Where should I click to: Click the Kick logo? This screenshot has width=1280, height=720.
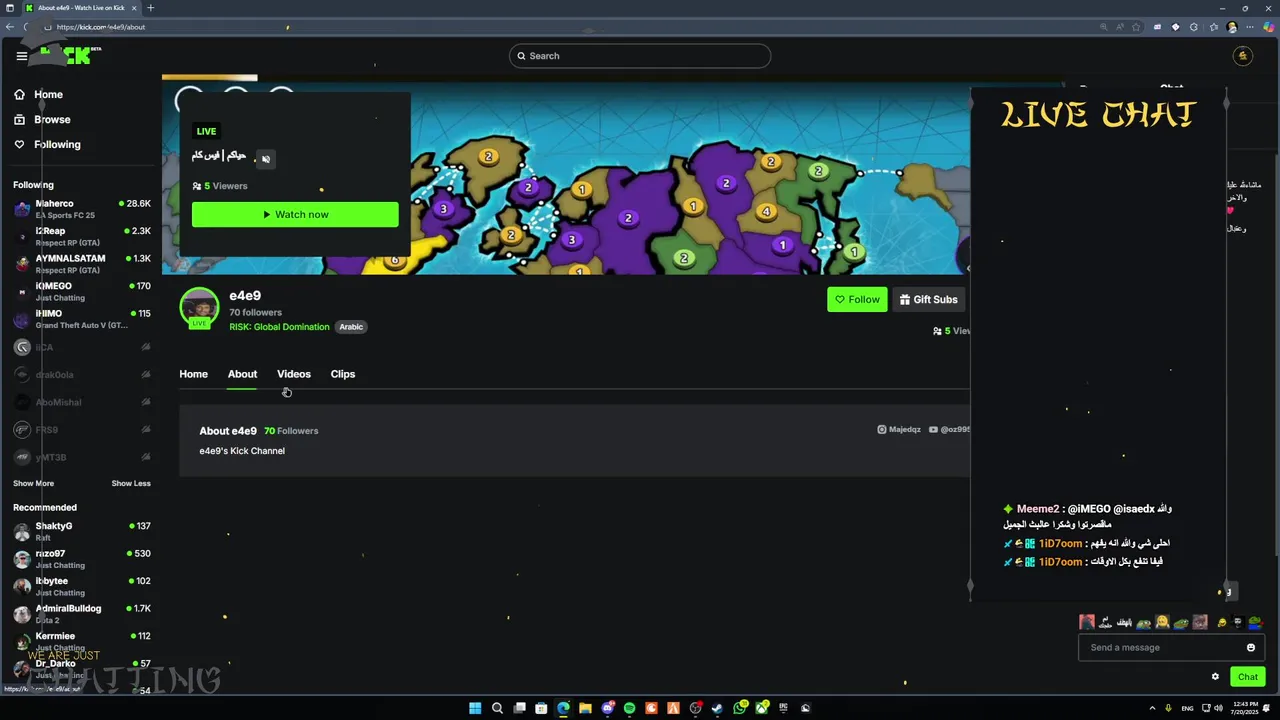(66, 55)
